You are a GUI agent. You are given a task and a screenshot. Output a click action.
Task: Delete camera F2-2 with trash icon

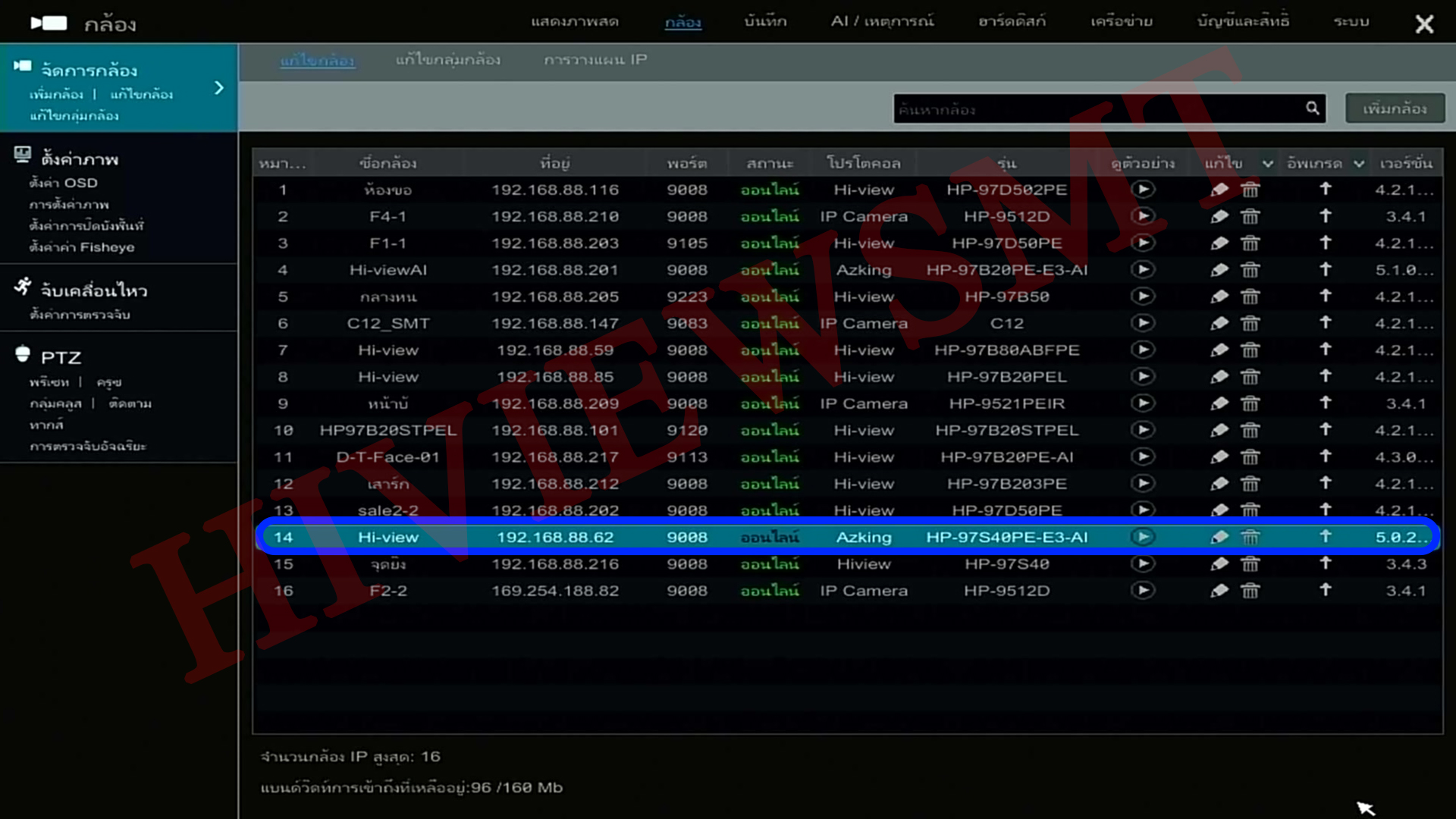pos(1250,591)
